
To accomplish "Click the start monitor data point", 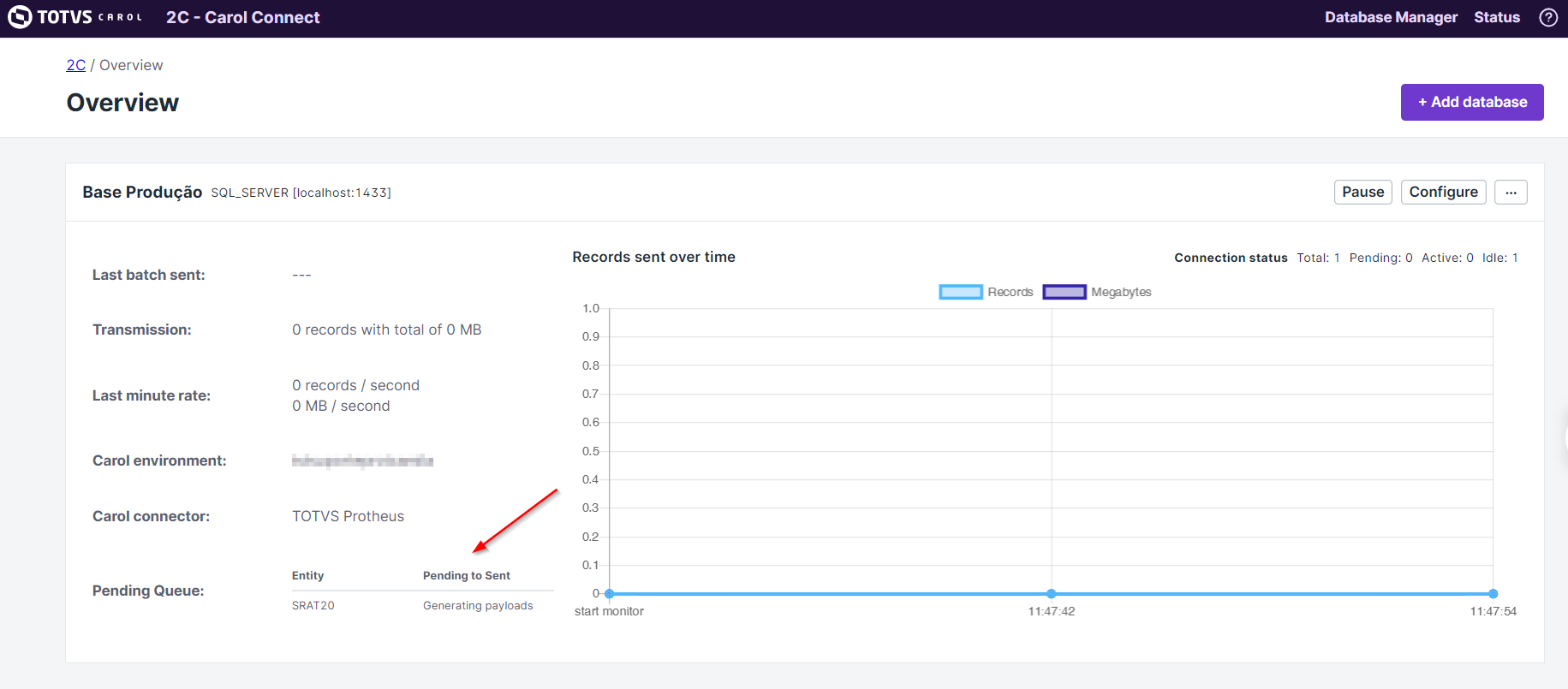I will pyautogui.click(x=610, y=593).
